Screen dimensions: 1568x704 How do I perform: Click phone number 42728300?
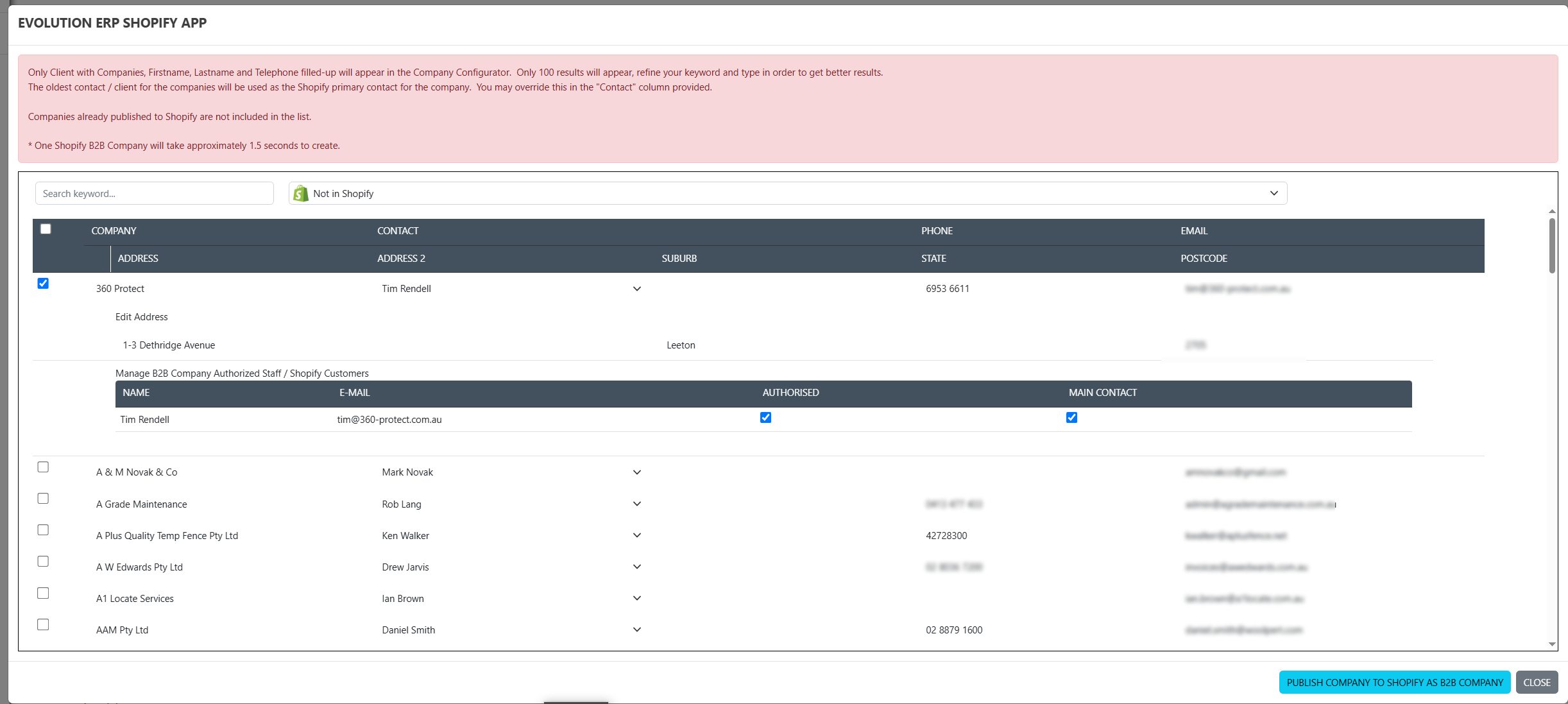946,536
